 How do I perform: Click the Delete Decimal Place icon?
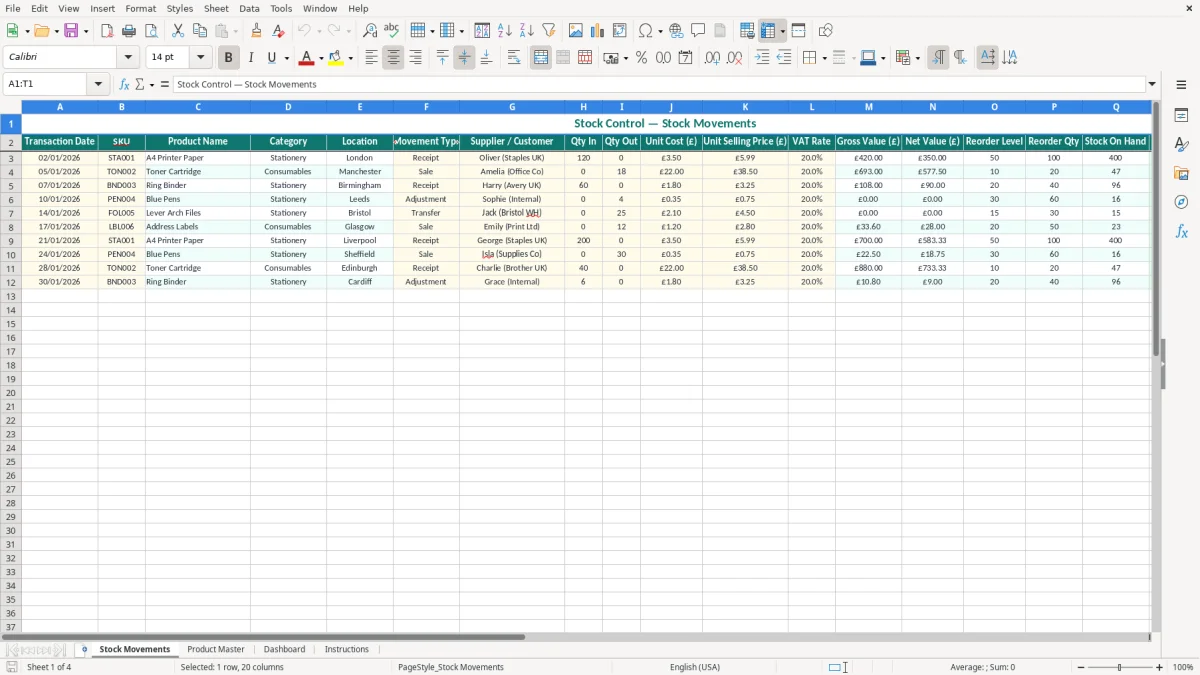pos(734,58)
